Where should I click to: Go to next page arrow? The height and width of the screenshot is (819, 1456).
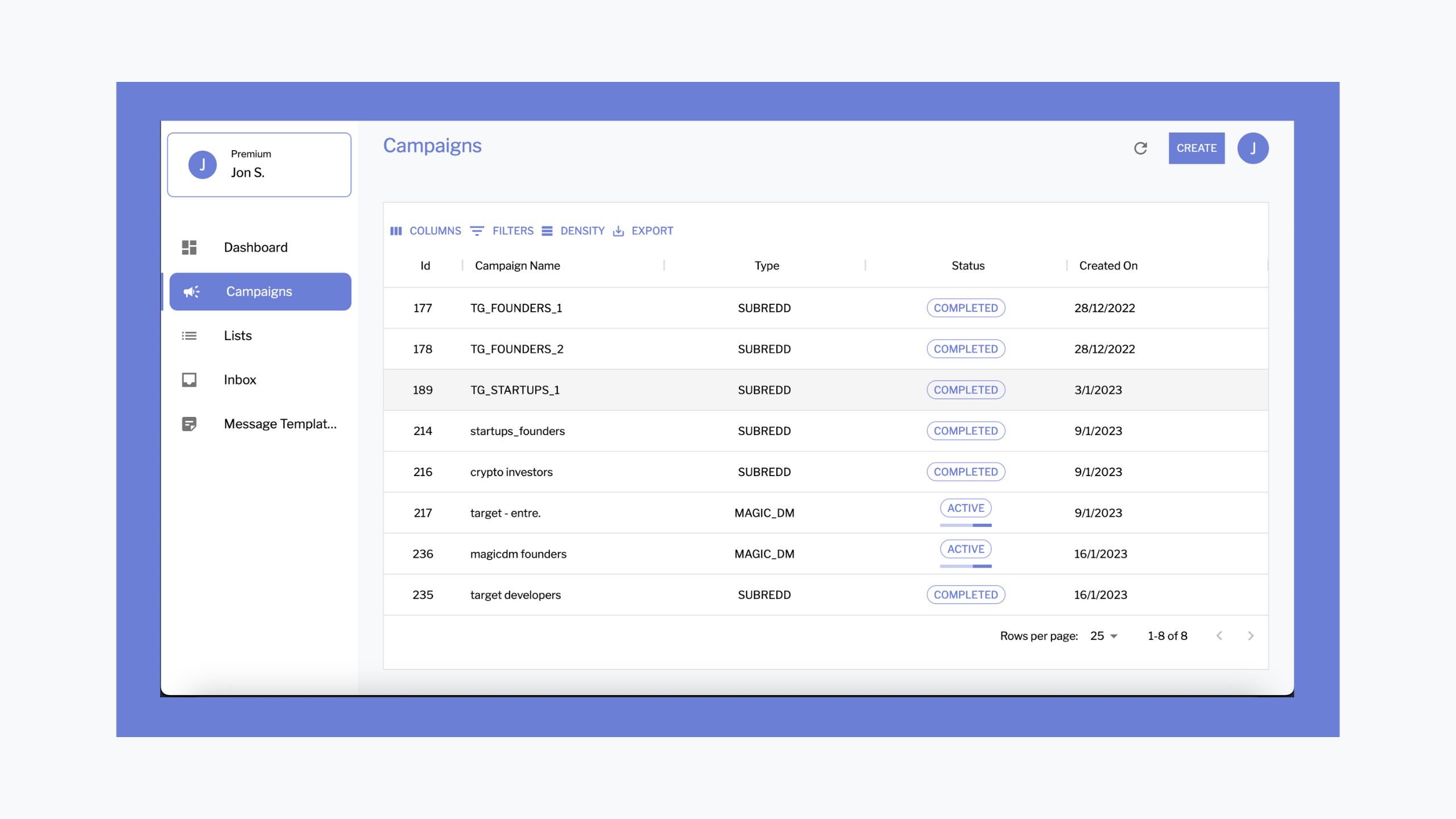click(x=1250, y=636)
